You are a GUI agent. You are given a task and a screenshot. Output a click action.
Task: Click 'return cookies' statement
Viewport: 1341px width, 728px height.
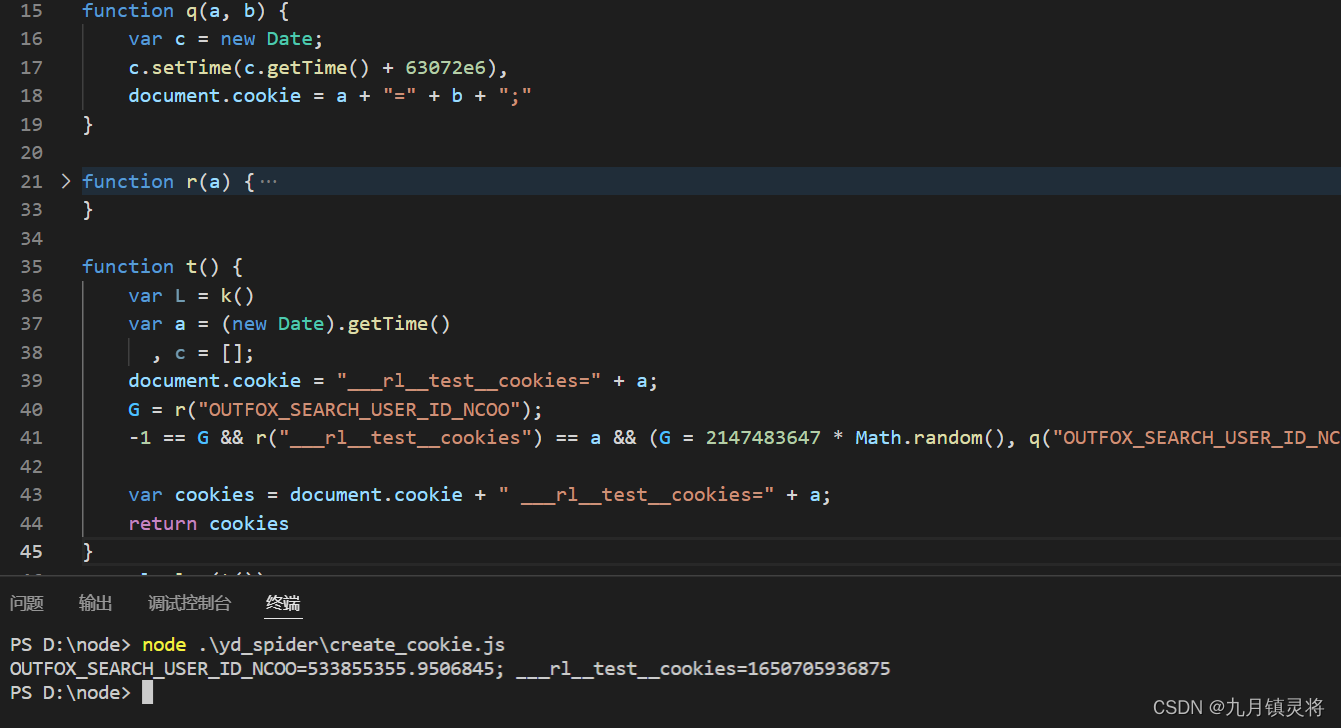pos(208,523)
